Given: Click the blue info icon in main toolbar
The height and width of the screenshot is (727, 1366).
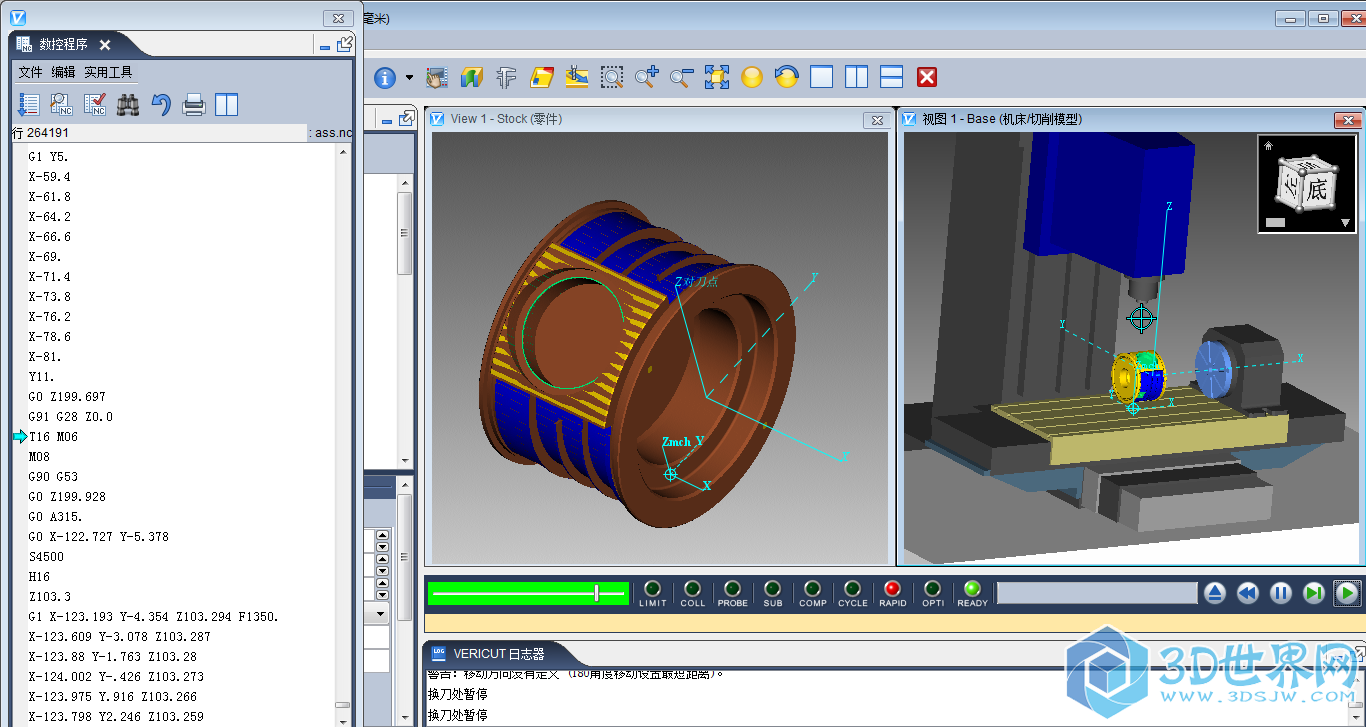Looking at the screenshot, I should click(x=385, y=77).
